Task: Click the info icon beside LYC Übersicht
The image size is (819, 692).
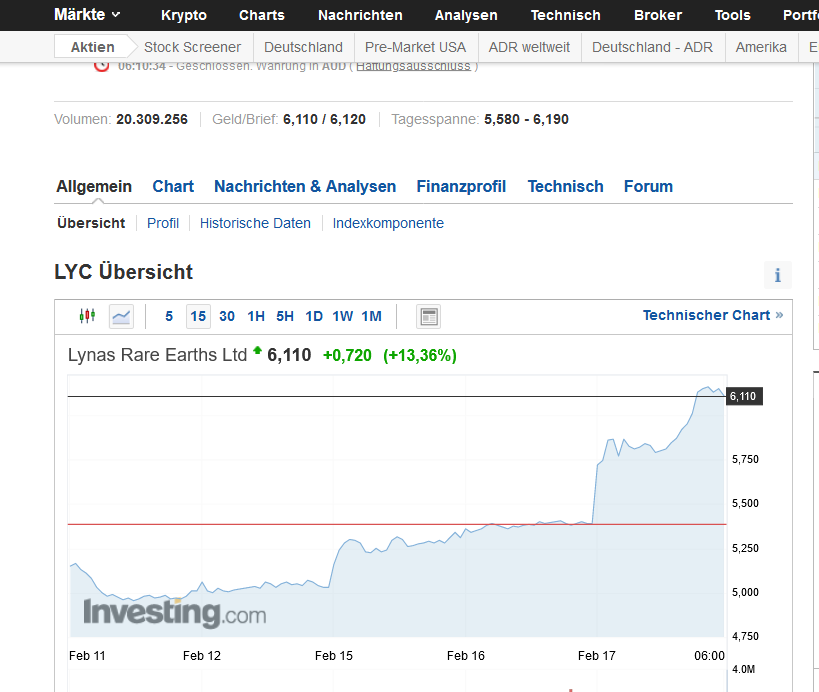Action: coord(777,276)
